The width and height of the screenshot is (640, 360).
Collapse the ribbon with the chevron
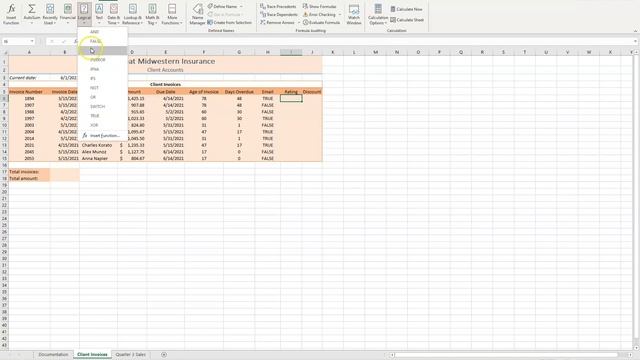635,31
